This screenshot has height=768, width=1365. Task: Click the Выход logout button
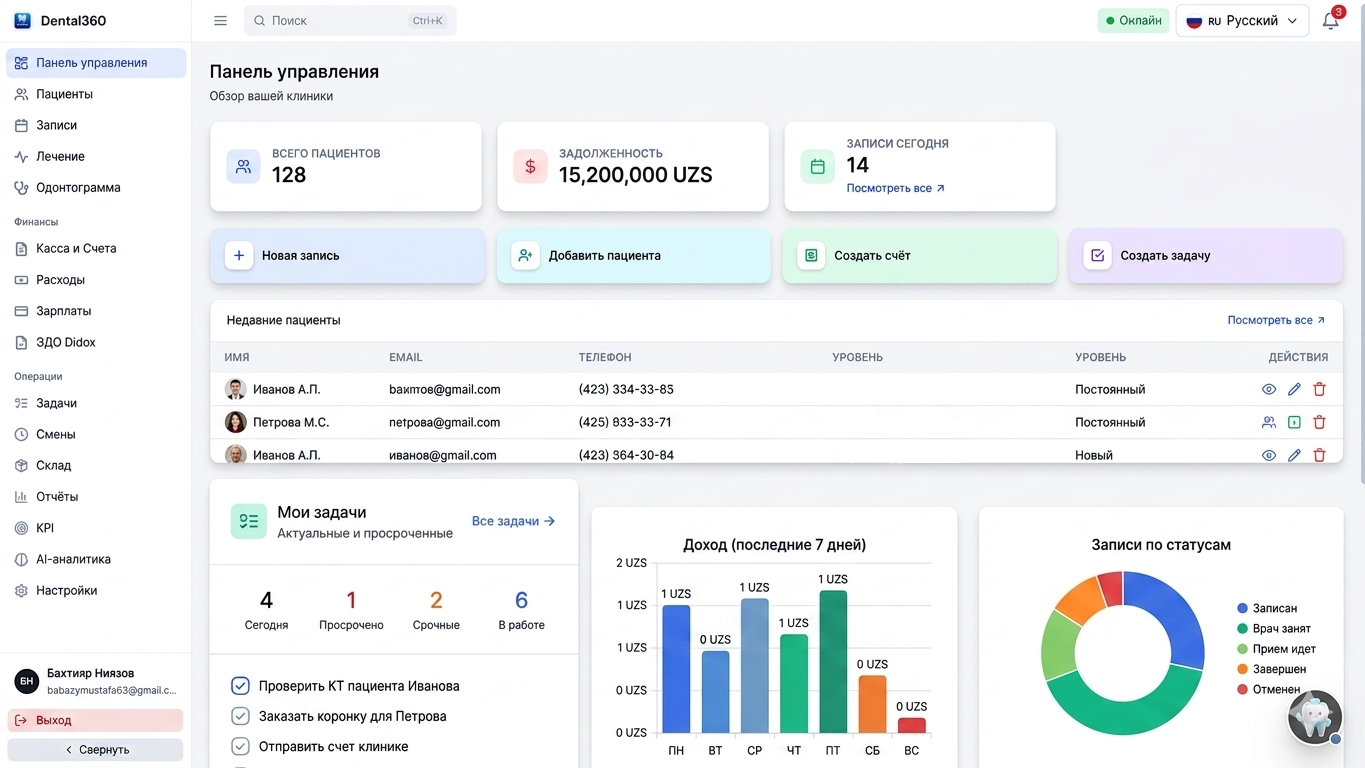(95, 720)
